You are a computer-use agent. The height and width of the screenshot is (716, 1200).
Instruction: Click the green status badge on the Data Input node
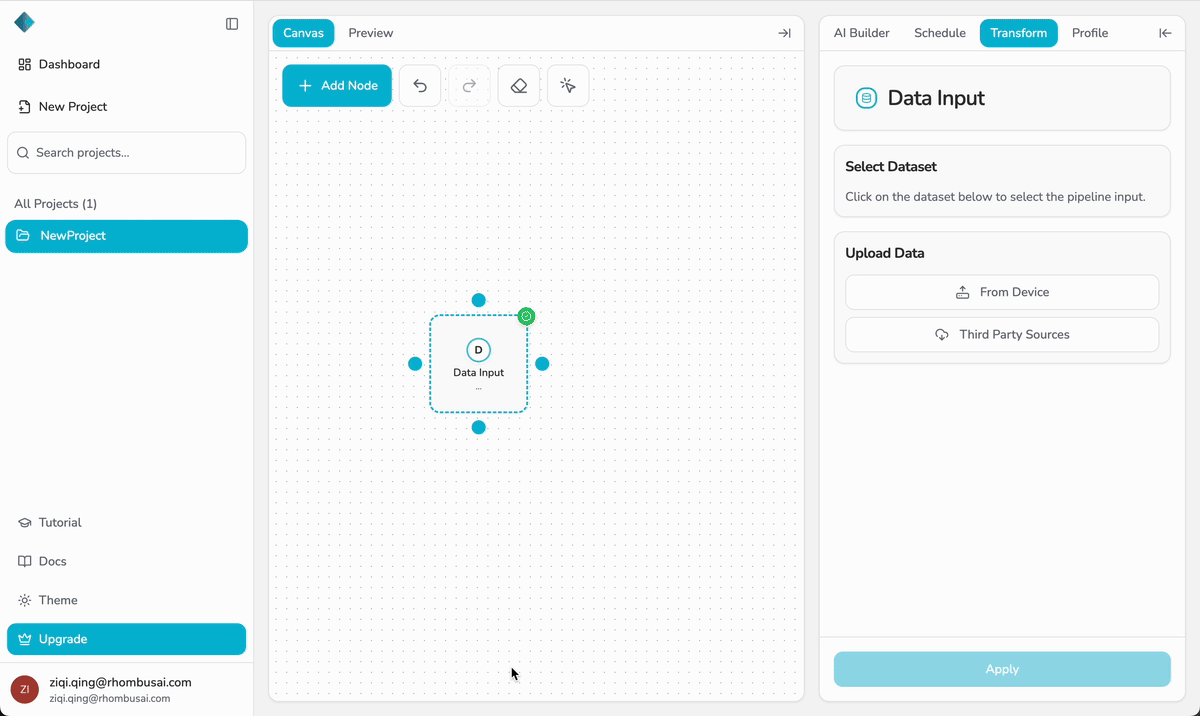click(526, 316)
